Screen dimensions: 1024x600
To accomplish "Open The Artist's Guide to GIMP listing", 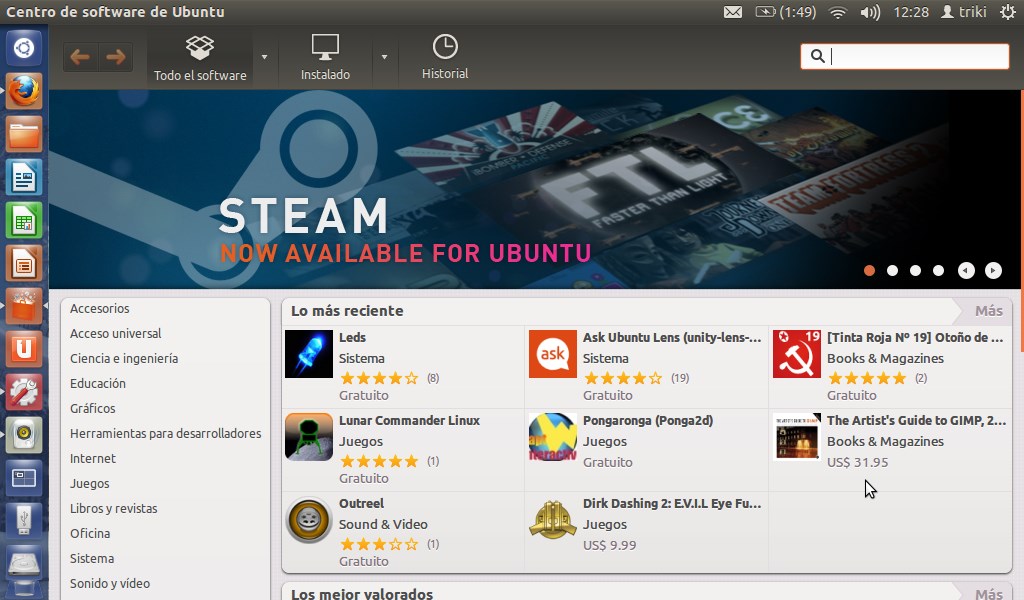I will click(916, 420).
